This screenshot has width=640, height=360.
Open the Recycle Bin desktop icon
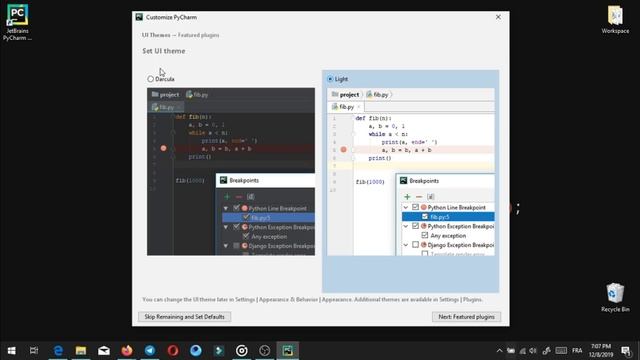pos(615,298)
